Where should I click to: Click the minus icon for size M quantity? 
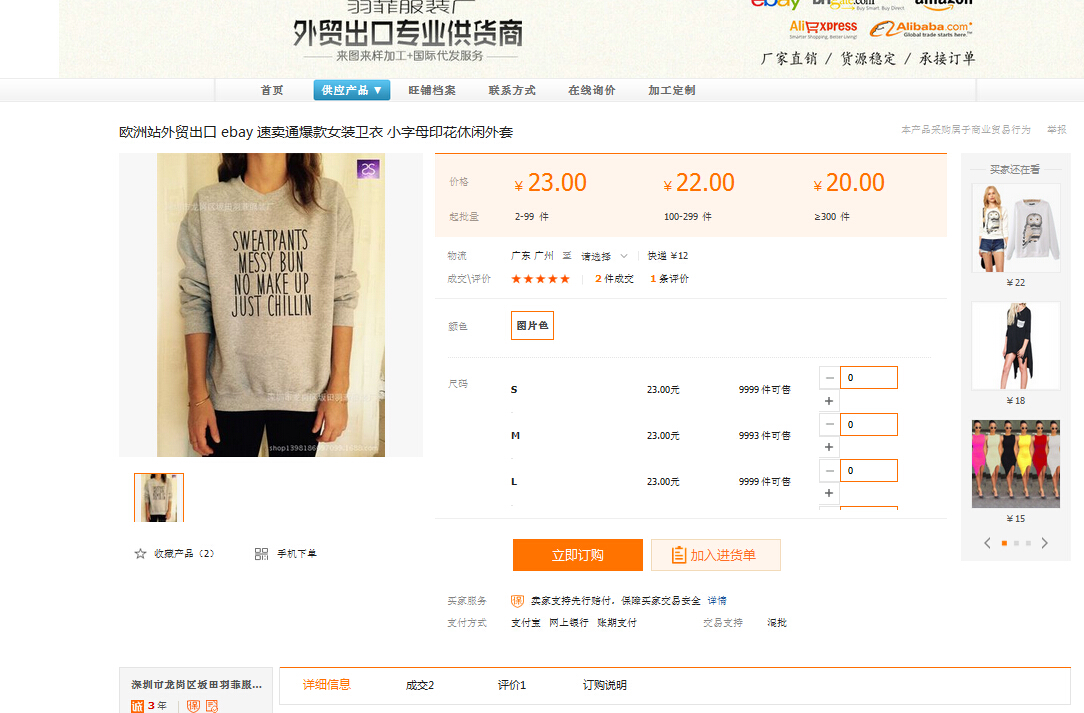(x=829, y=424)
